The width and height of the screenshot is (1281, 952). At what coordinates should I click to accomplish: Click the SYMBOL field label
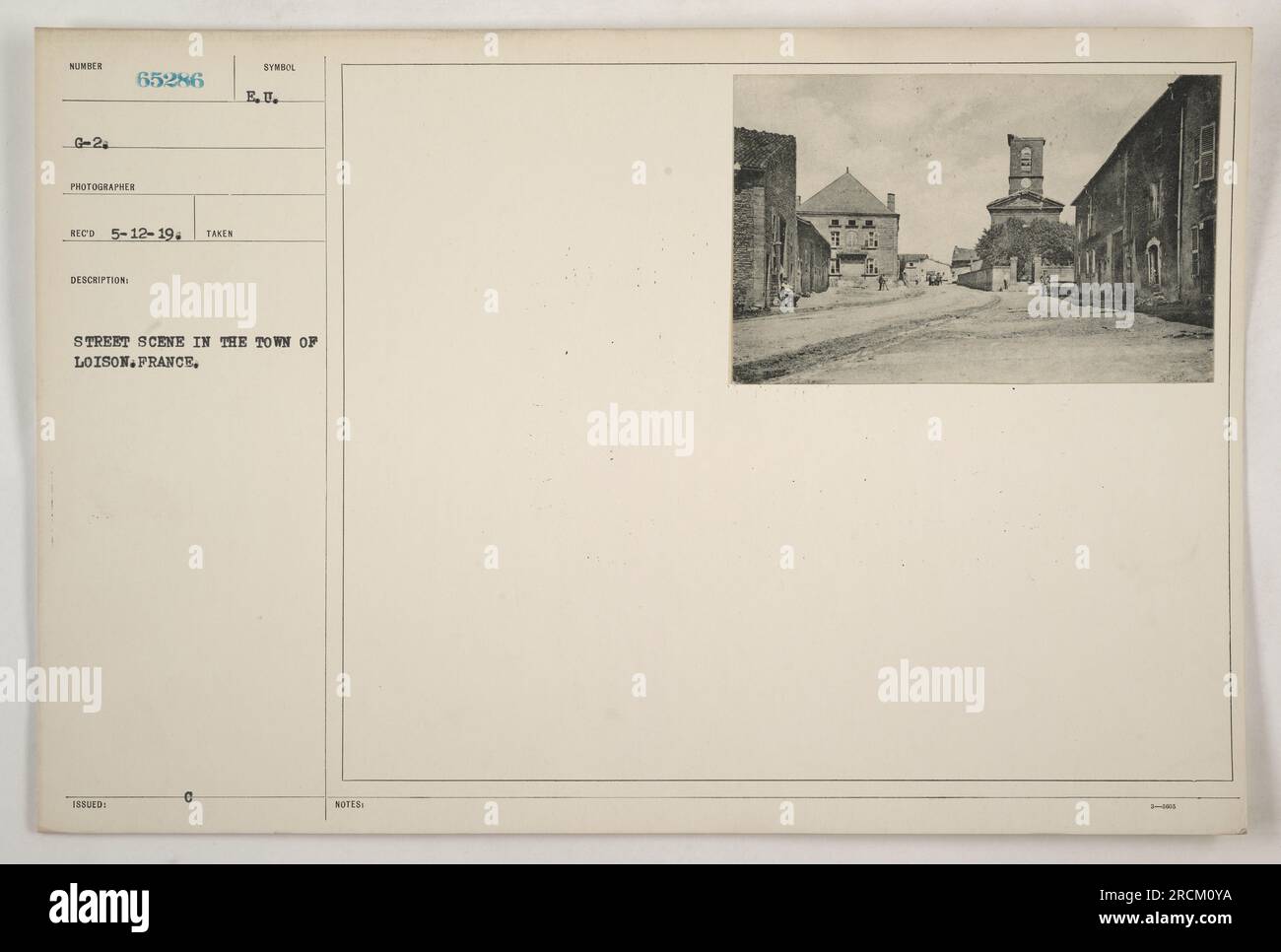click(x=279, y=68)
